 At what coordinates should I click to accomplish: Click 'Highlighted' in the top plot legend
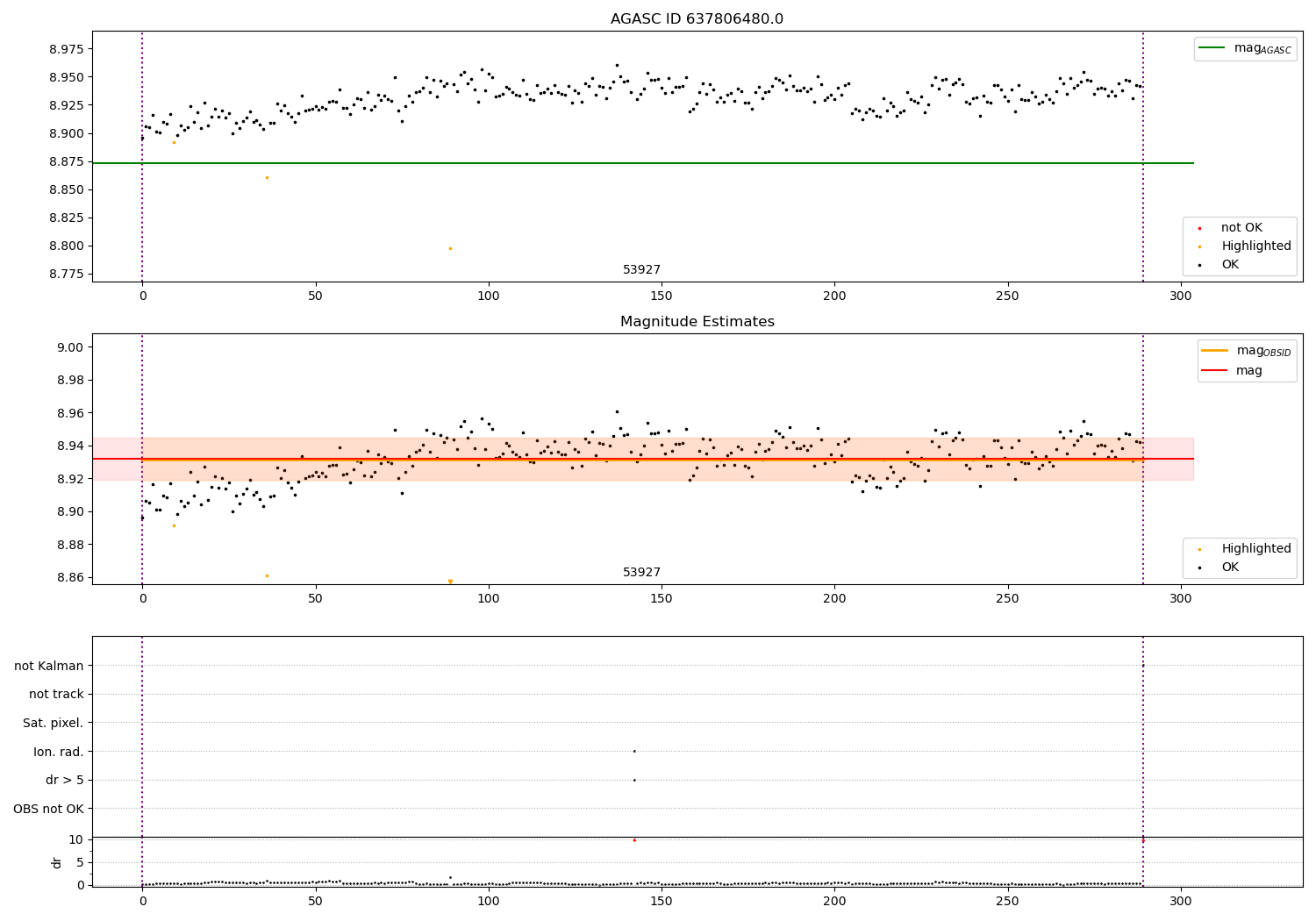[x=1256, y=246]
